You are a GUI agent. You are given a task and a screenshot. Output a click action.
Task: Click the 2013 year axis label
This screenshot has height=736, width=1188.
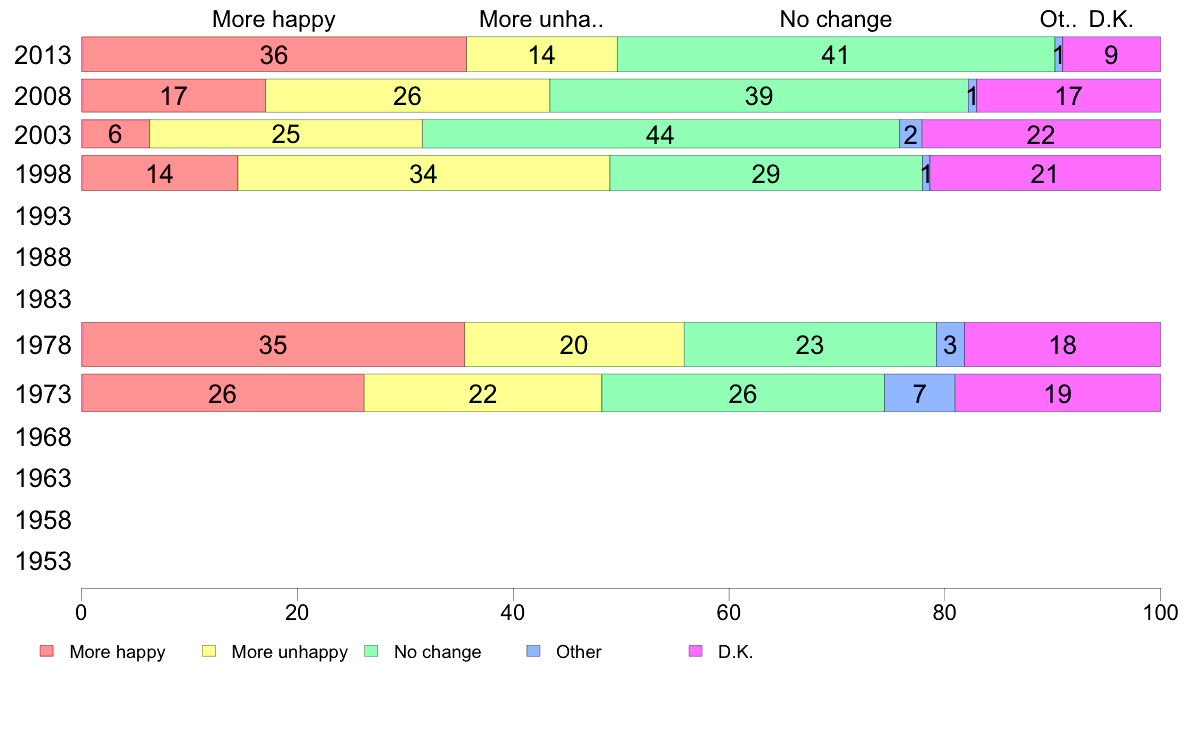tap(43, 55)
